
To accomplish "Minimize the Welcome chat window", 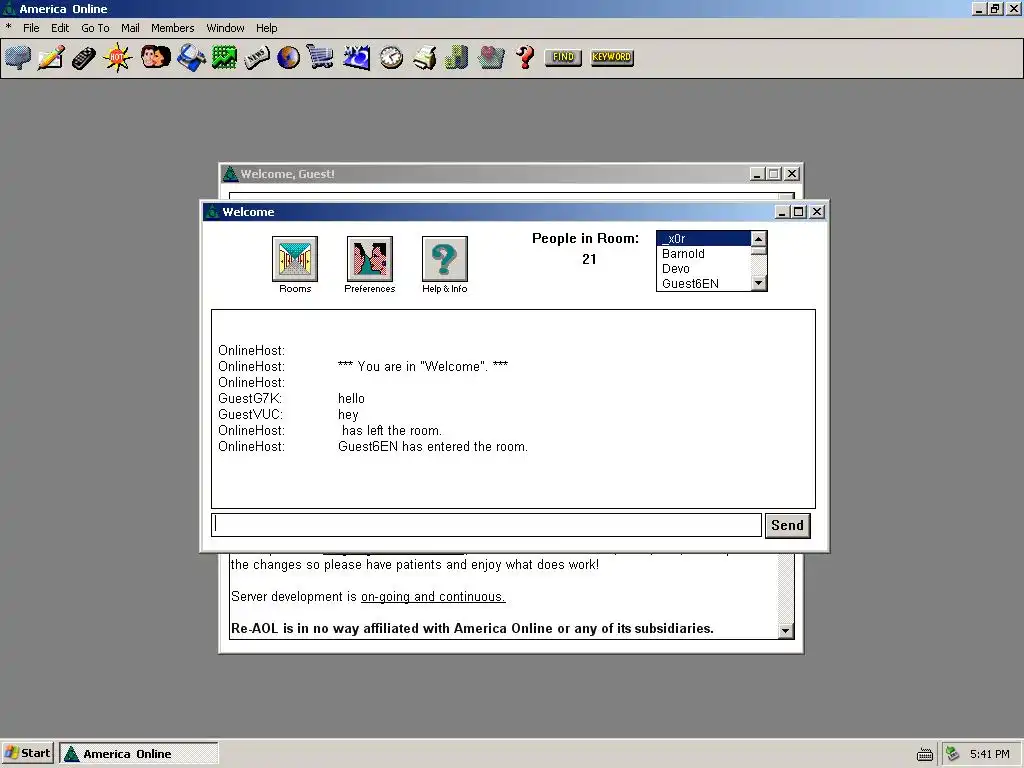I will pos(782,212).
